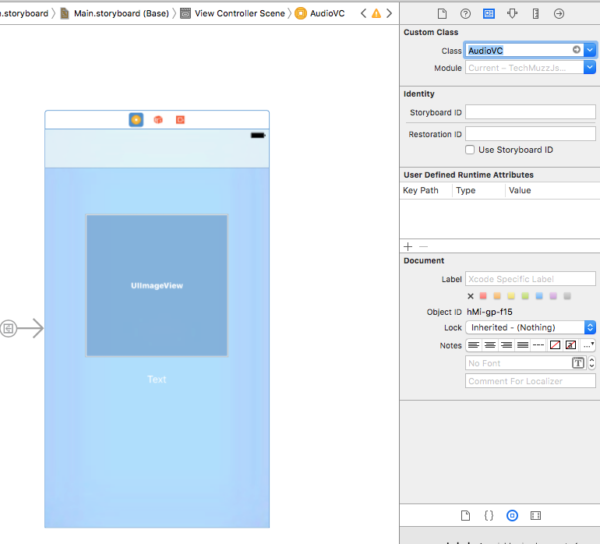Open the Quick Help inspector
This screenshot has width=600, height=544.
pyautogui.click(x=465, y=14)
